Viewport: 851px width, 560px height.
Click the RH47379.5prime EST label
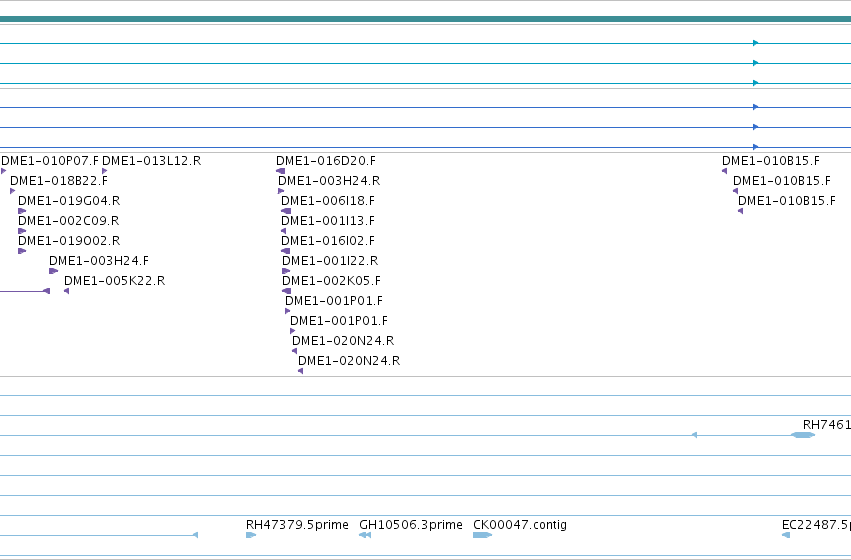pyautogui.click(x=297, y=525)
